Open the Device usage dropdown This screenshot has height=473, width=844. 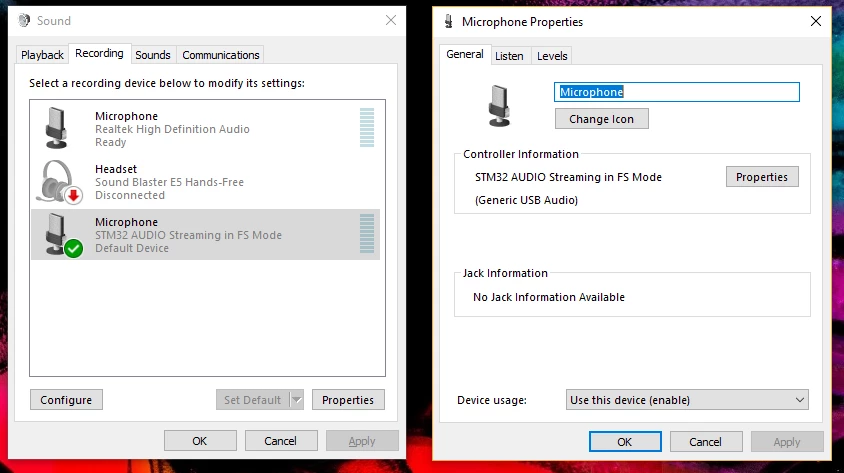687,400
